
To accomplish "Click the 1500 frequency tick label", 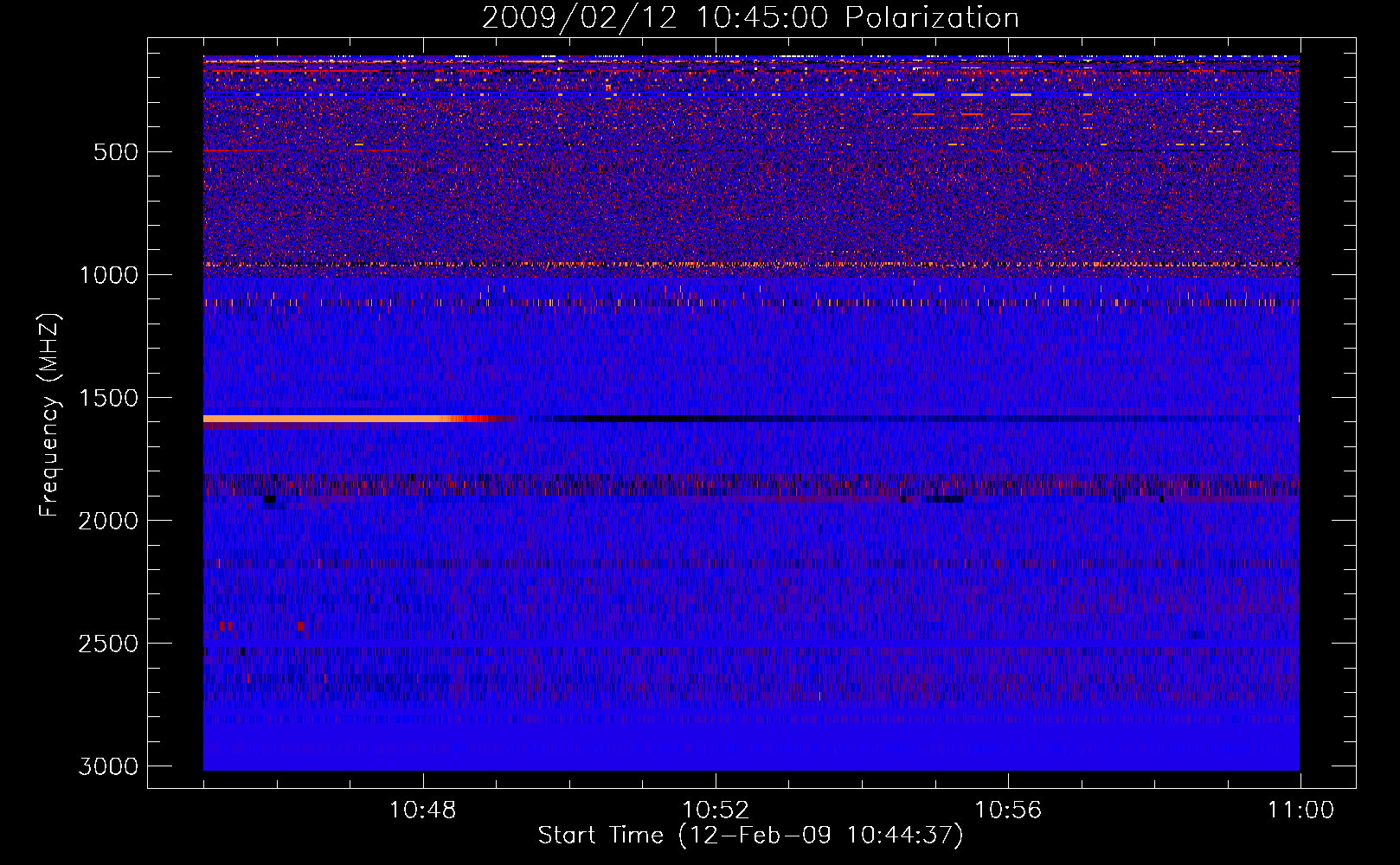I will (109, 398).
